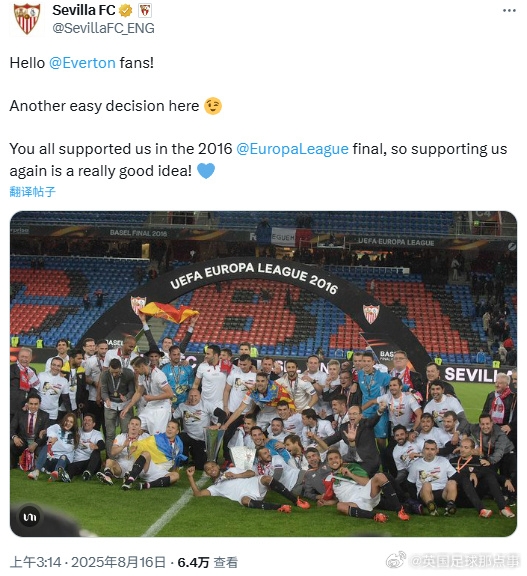Click the blue heart emoji
527x576 pixels.
click(206, 171)
